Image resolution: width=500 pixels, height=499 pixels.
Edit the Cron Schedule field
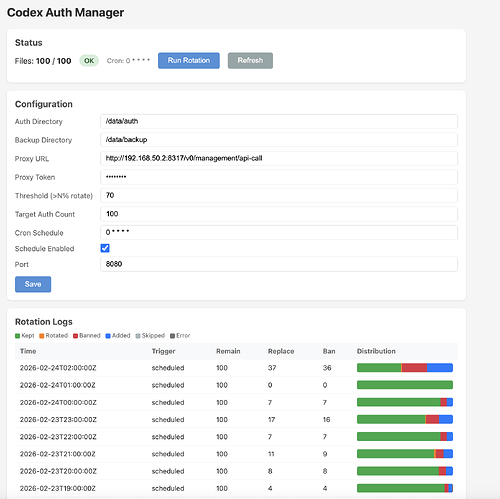279,232
